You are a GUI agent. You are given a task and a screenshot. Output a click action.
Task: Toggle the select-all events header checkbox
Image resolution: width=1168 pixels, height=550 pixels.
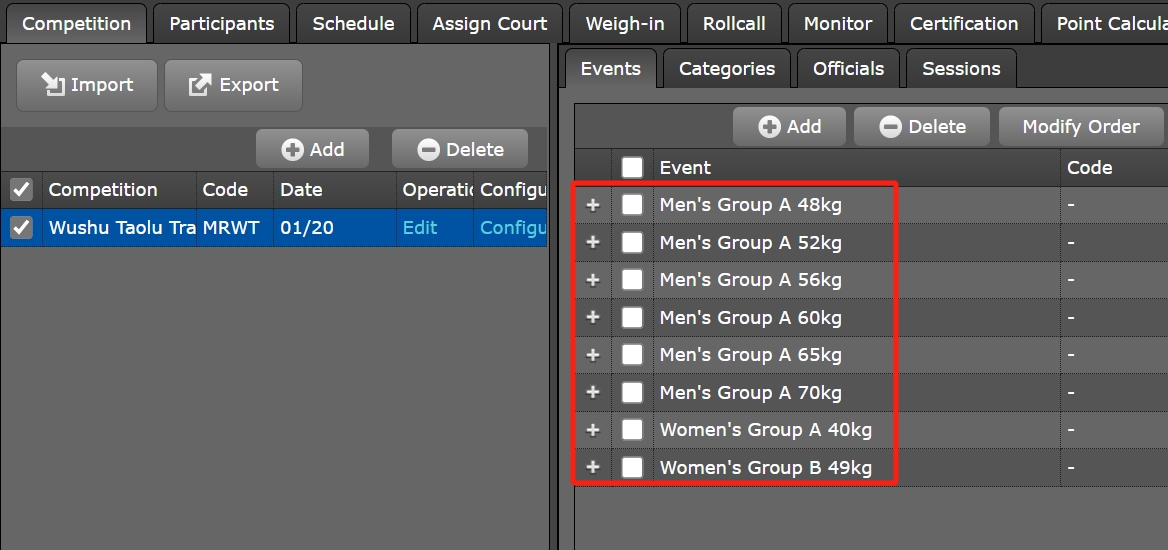tap(632, 167)
